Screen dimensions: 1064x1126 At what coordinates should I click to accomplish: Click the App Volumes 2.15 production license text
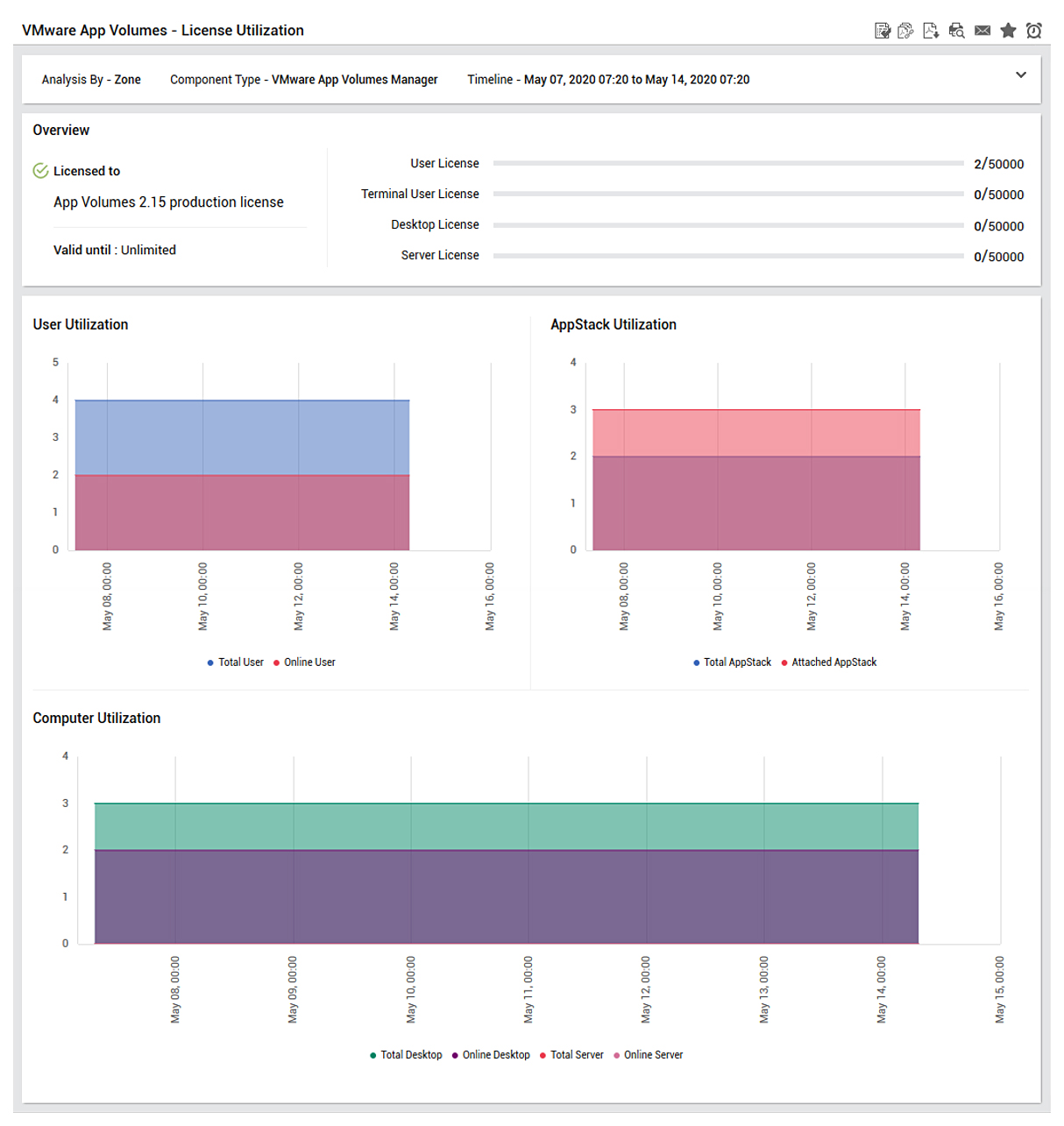(168, 202)
